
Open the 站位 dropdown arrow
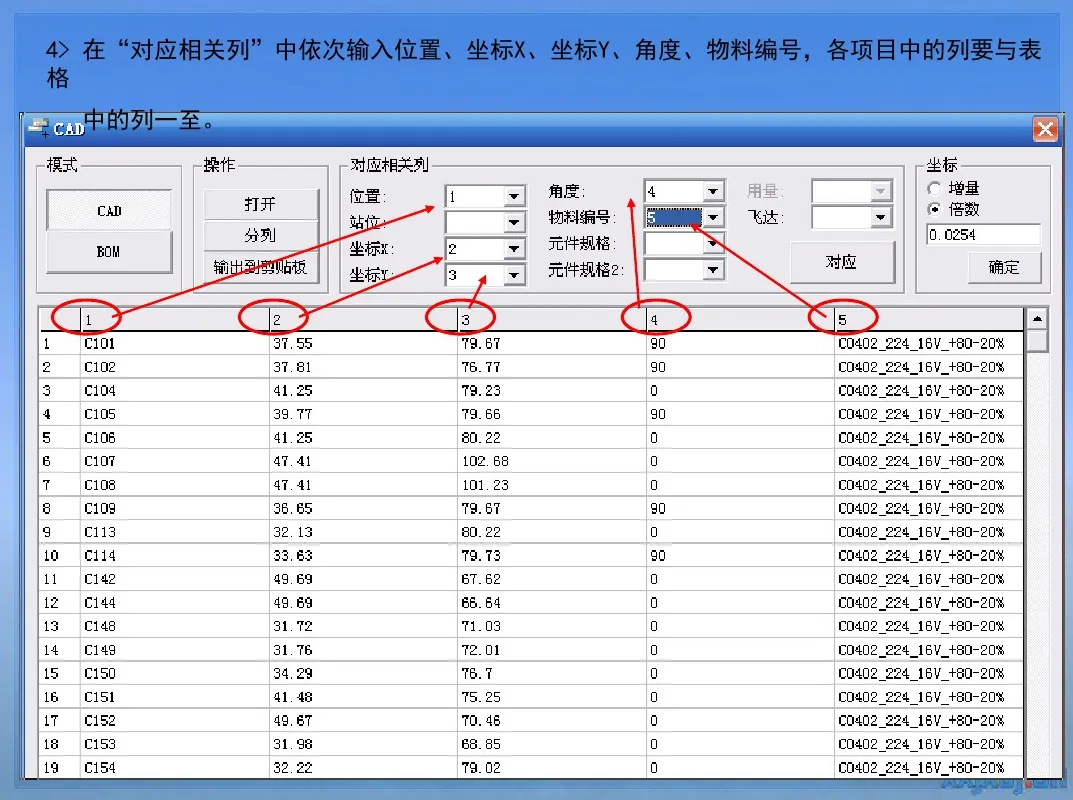click(515, 222)
